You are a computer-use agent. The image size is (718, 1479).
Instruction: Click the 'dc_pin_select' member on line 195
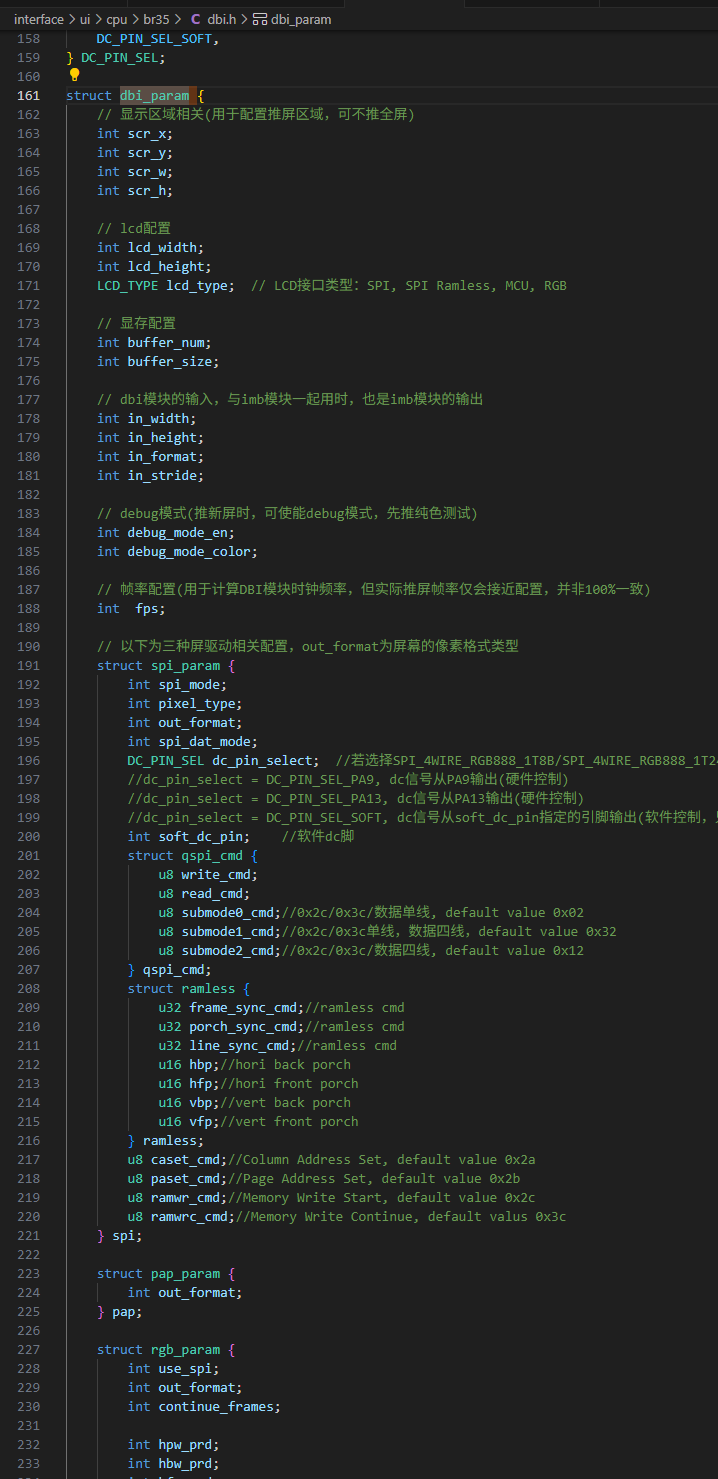(x=263, y=761)
